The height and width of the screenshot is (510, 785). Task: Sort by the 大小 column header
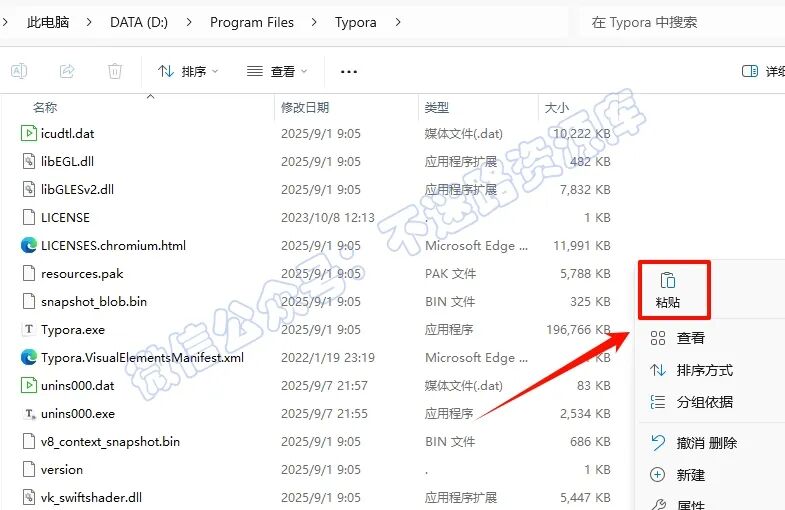click(557, 107)
